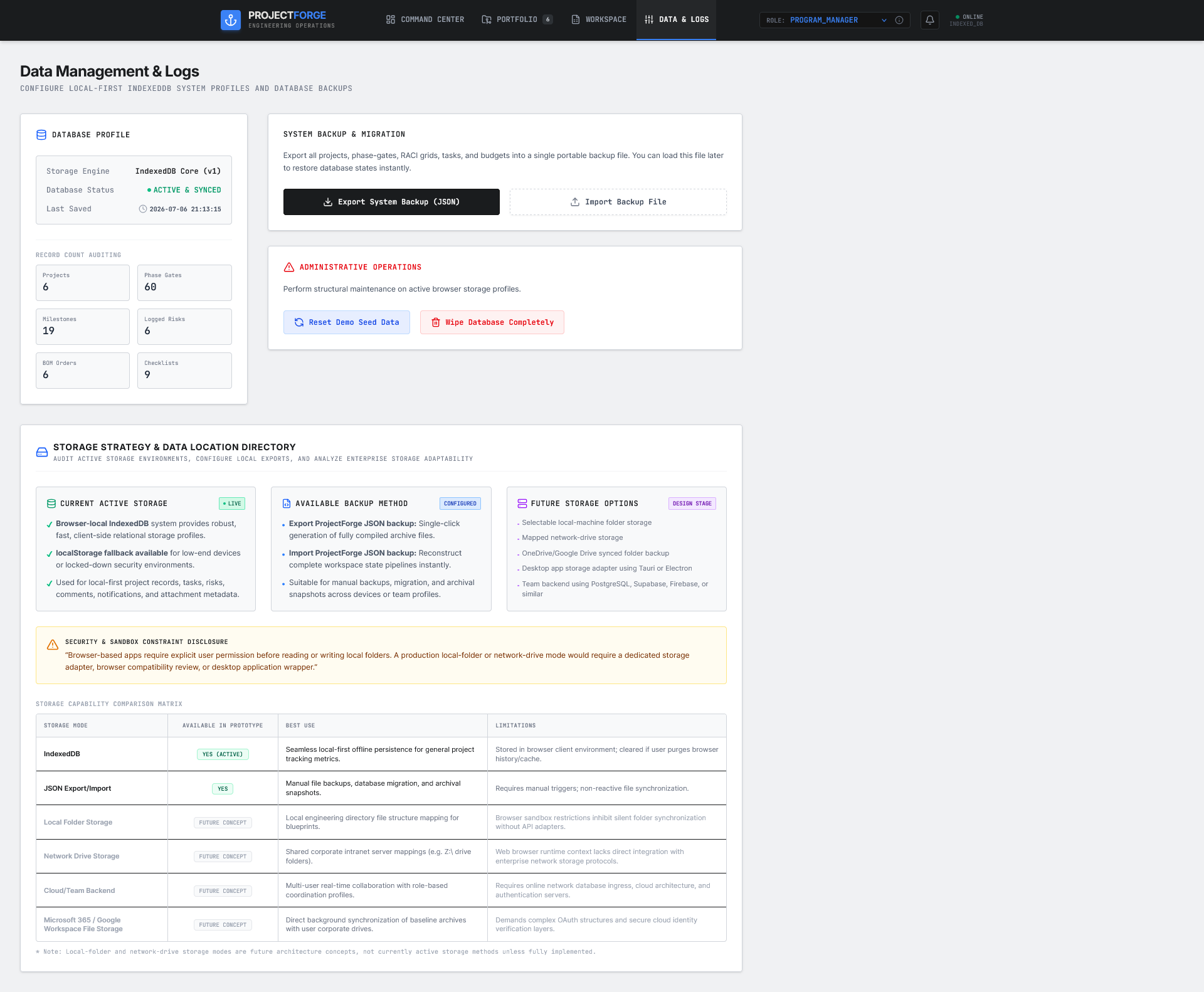The height and width of the screenshot is (992, 1204).
Task: Select the Data & Logs tab
Action: (676, 20)
